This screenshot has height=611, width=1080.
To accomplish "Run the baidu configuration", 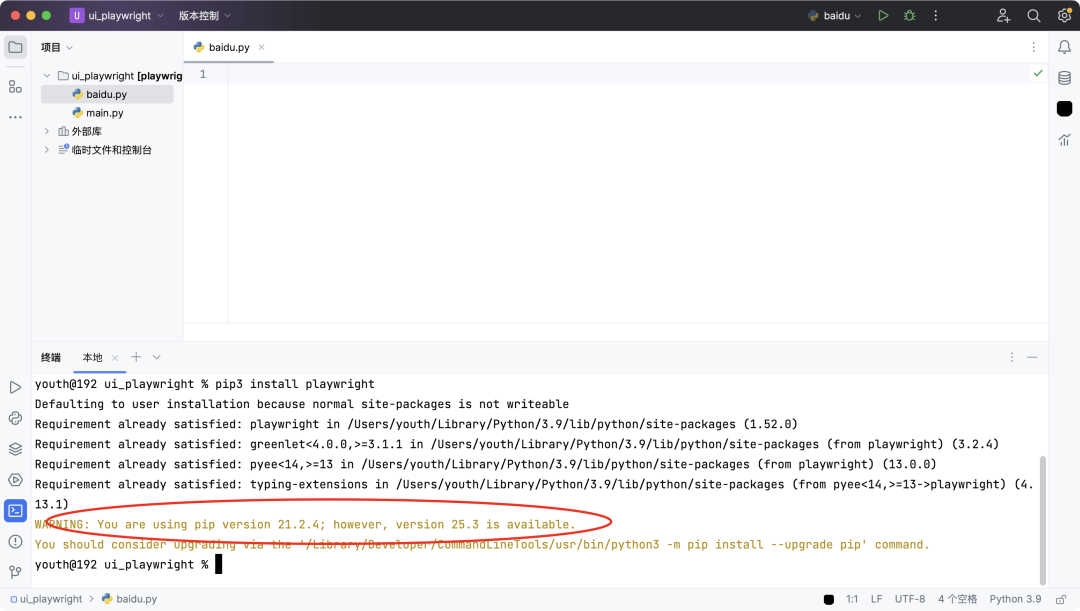I will pos(883,15).
